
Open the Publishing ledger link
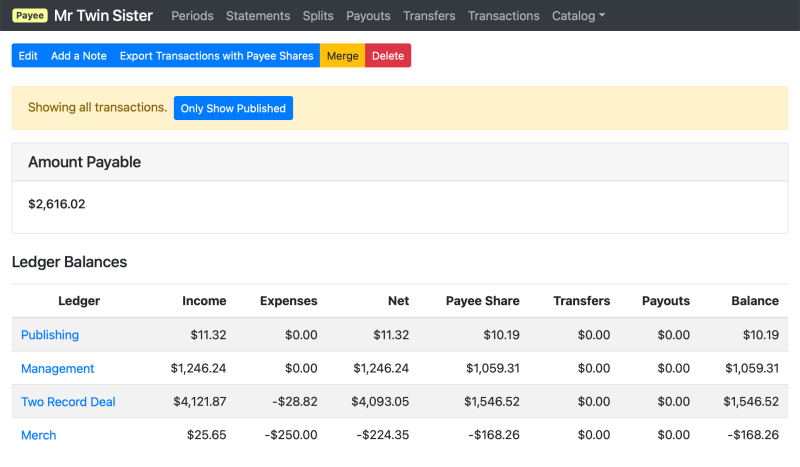pos(50,335)
